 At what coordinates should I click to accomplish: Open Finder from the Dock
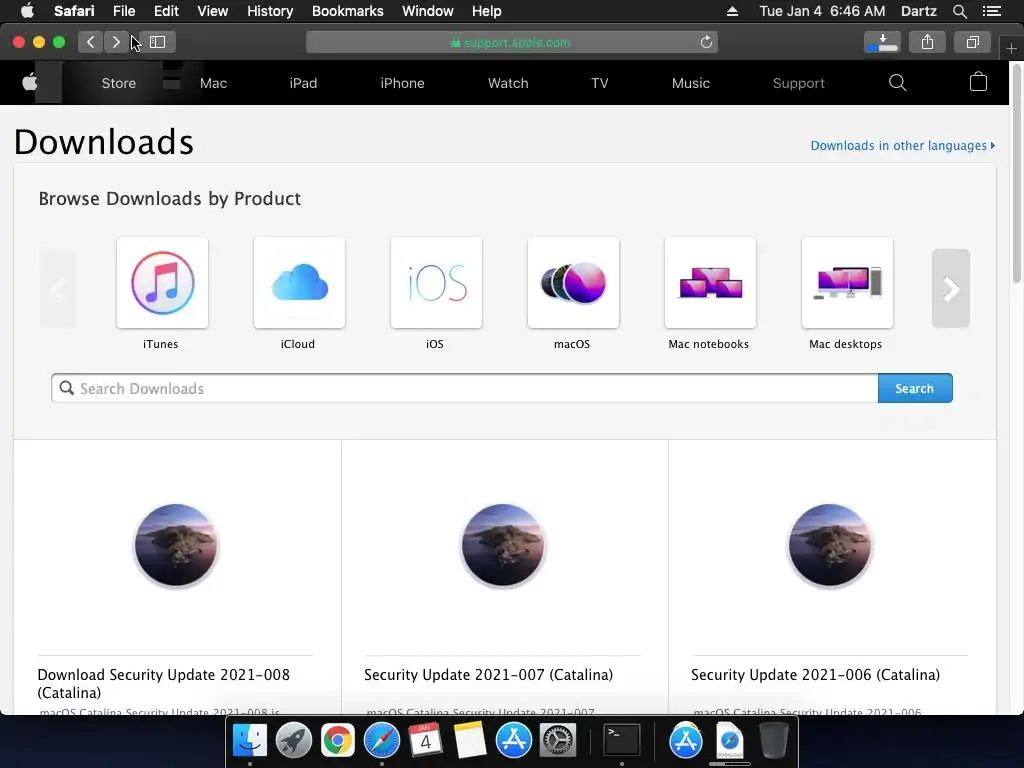point(250,740)
